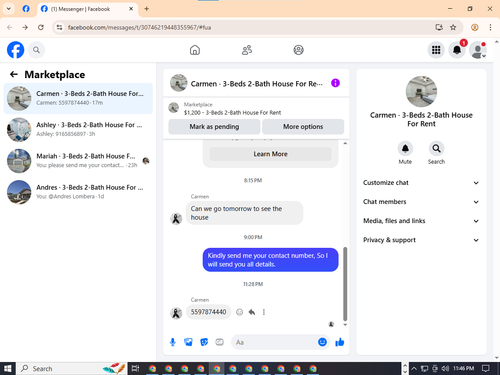Open the Facebook search icon
Viewport: 500px width, 375px height.
[36, 50]
